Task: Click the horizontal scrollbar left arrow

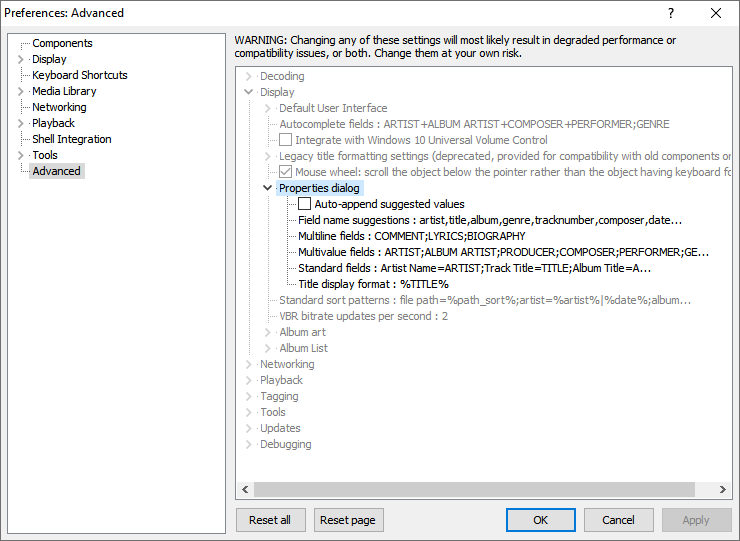Action: pyautogui.click(x=245, y=490)
